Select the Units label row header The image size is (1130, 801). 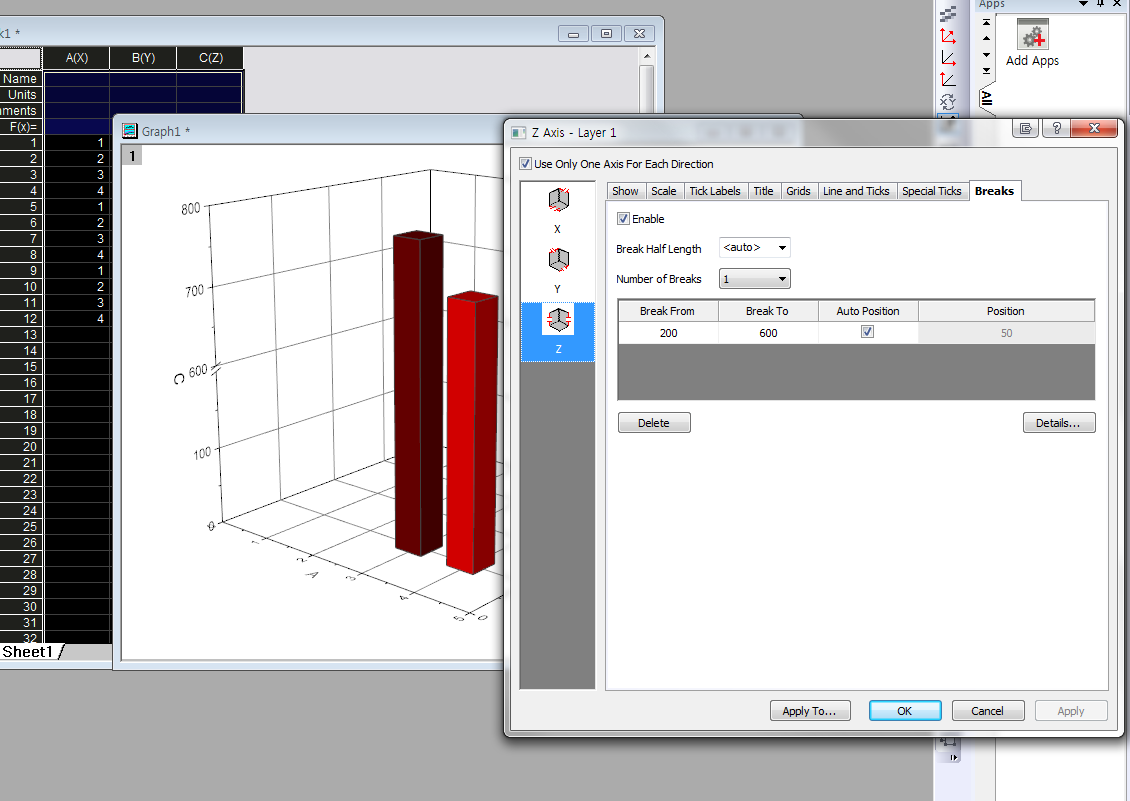21,94
